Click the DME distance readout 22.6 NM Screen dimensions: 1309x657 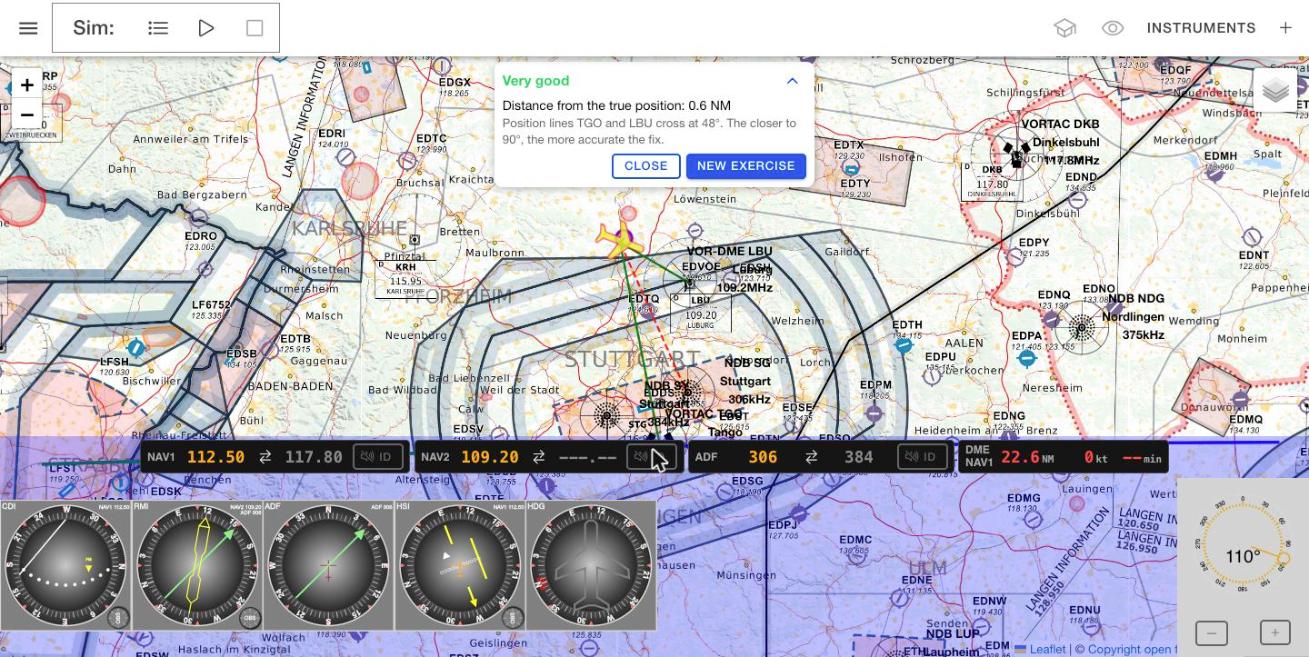(1026, 457)
